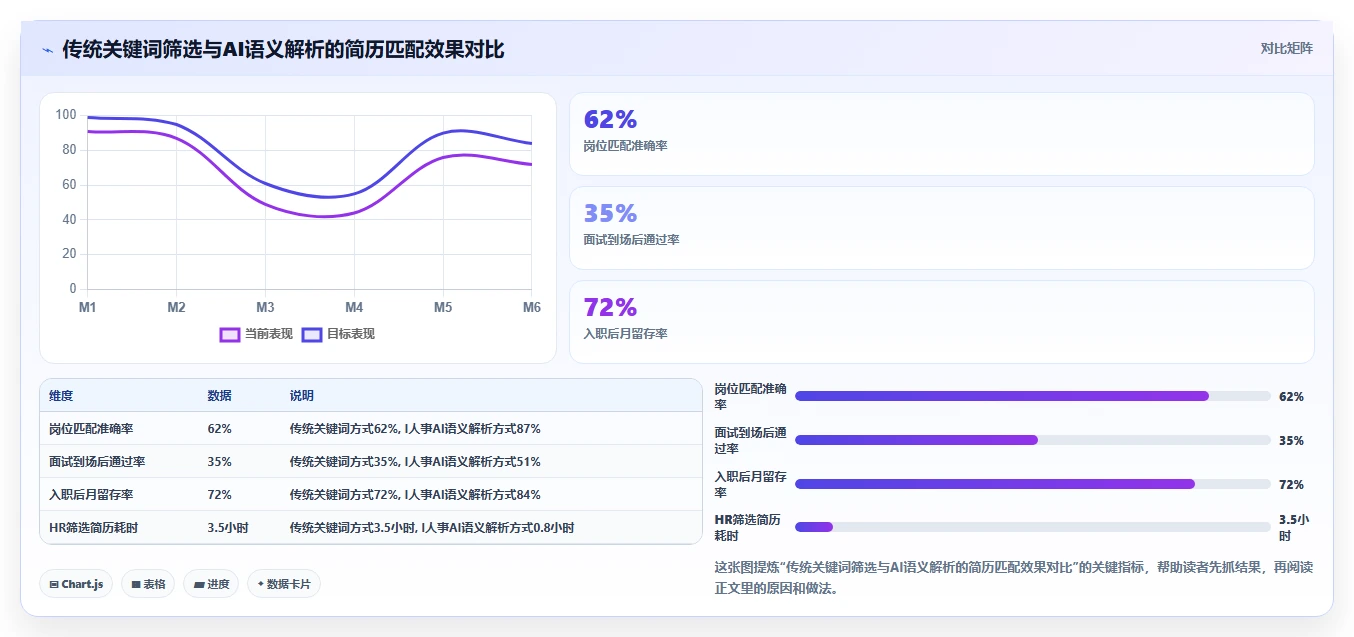Click the M4 x-axis label
This screenshot has height=637, width=1354.
[x=354, y=307]
